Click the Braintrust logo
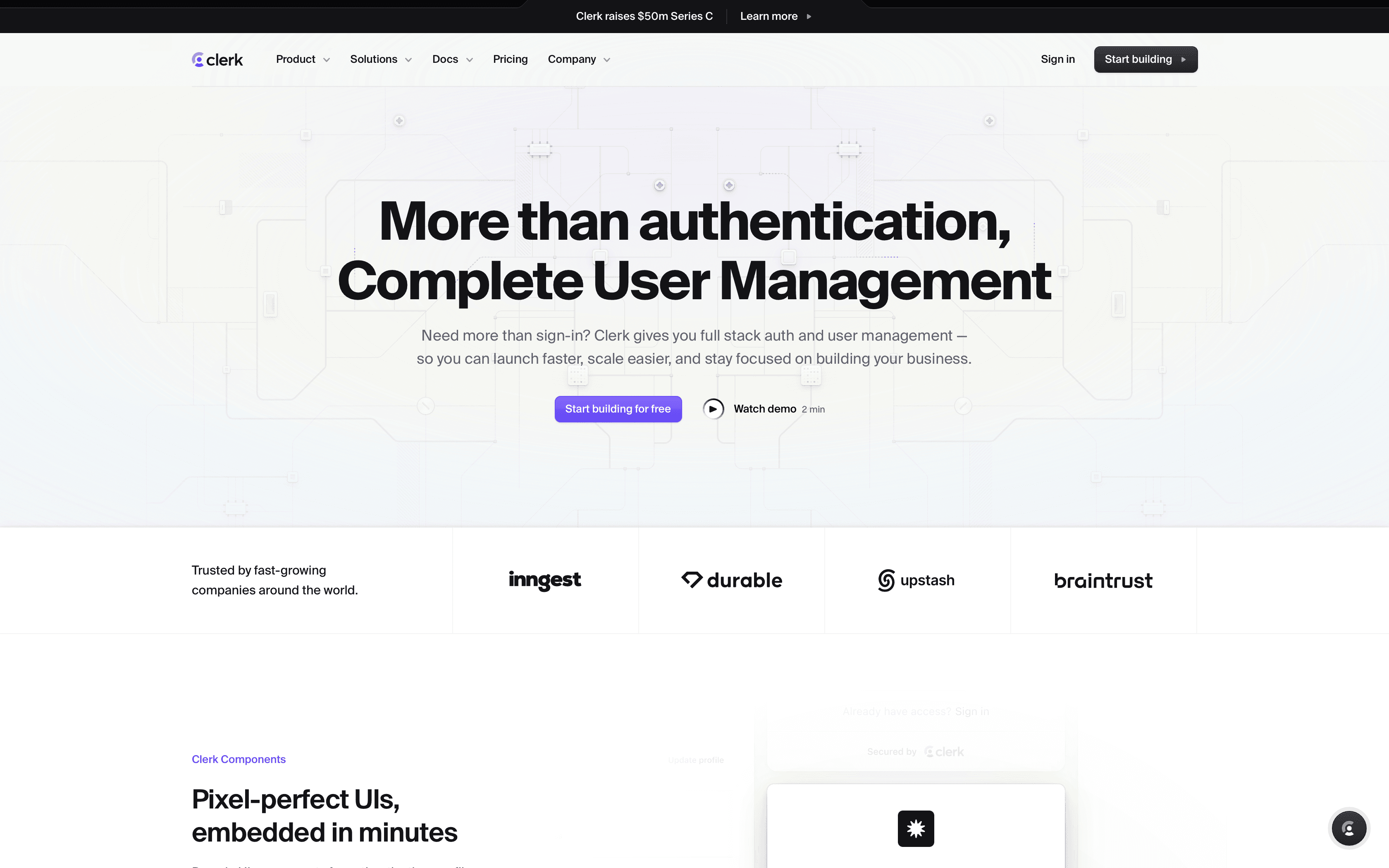This screenshot has width=1389, height=868. click(x=1103, y=581)
